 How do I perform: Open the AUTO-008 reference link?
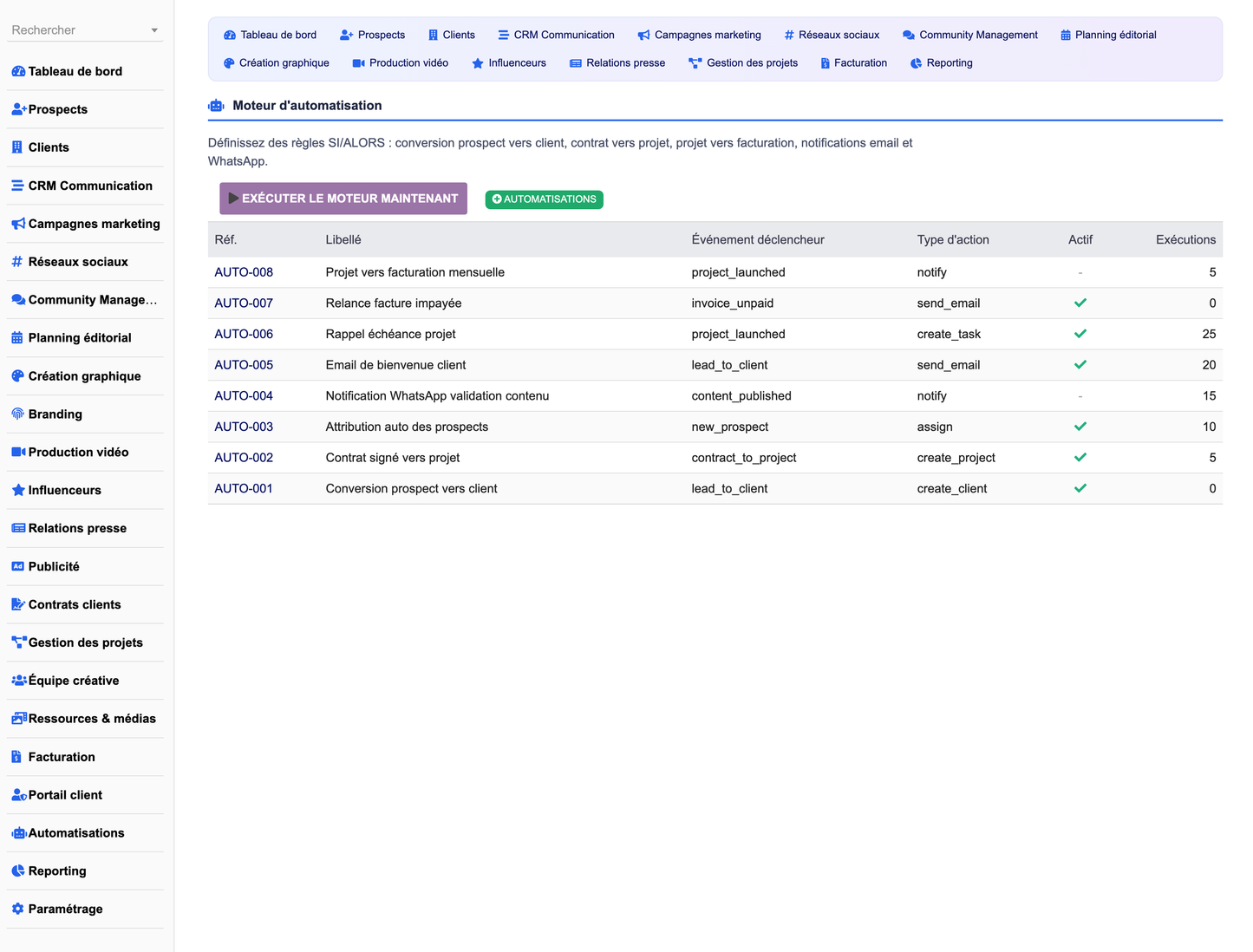244,272
